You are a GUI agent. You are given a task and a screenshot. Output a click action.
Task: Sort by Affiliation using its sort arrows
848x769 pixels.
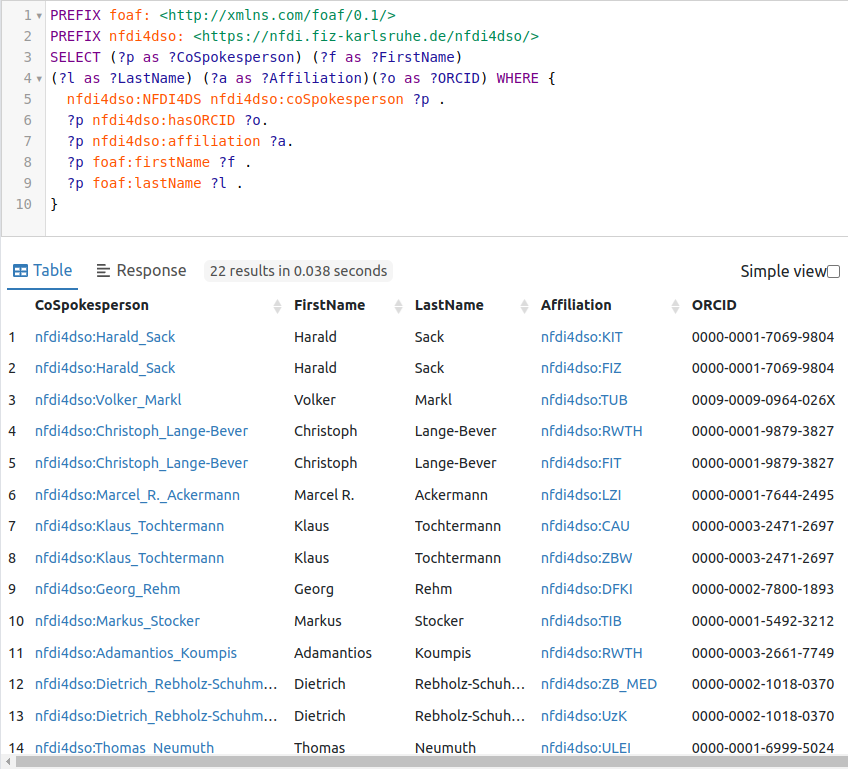(x=674, y=306)
